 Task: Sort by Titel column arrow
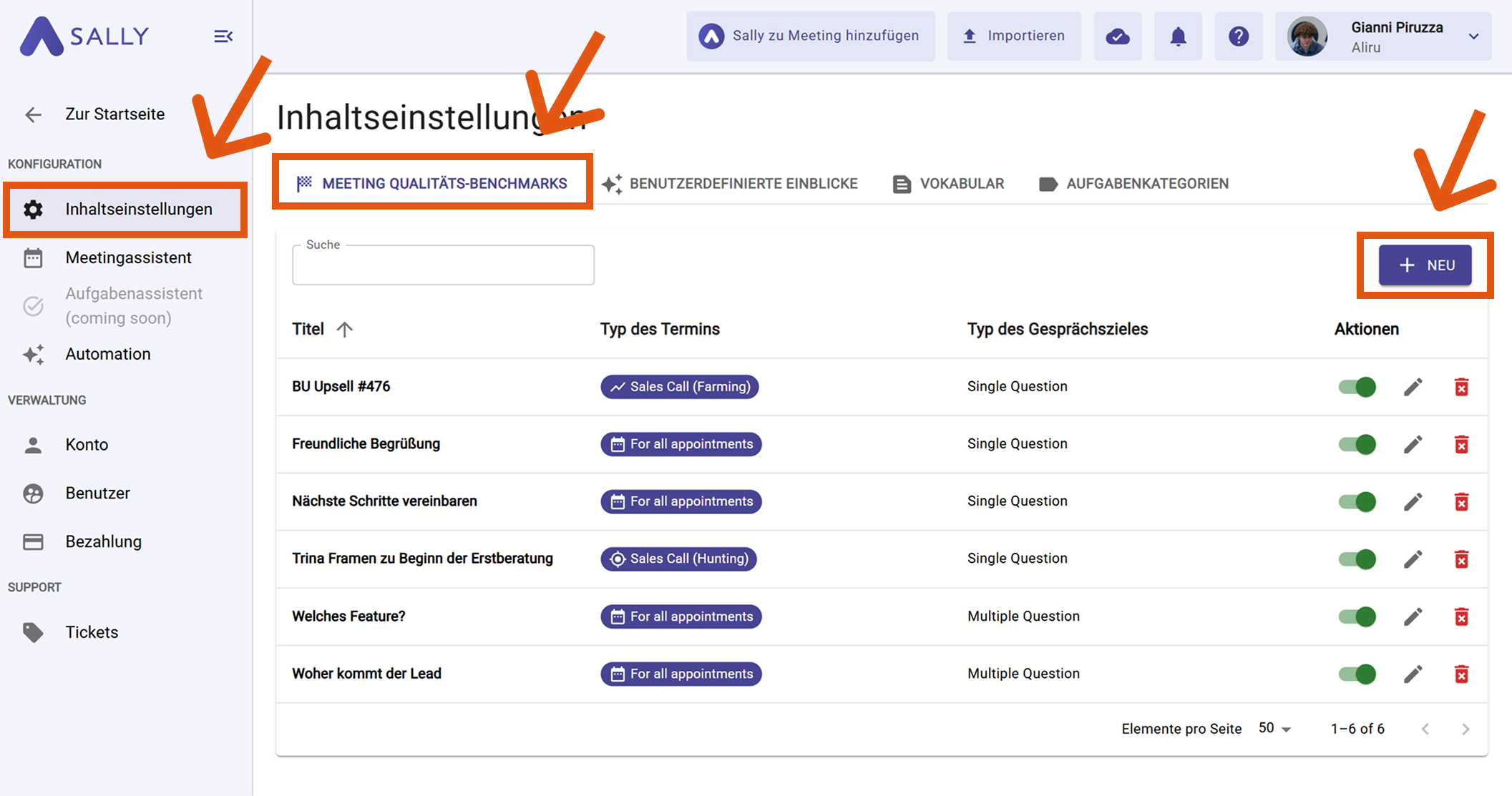pos(345,329)
